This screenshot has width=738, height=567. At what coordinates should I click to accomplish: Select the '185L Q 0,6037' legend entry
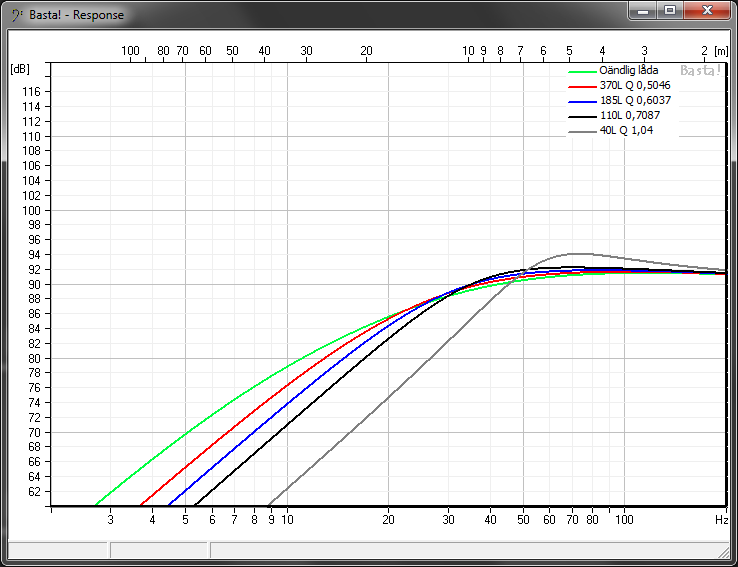[x=635, y=101]
